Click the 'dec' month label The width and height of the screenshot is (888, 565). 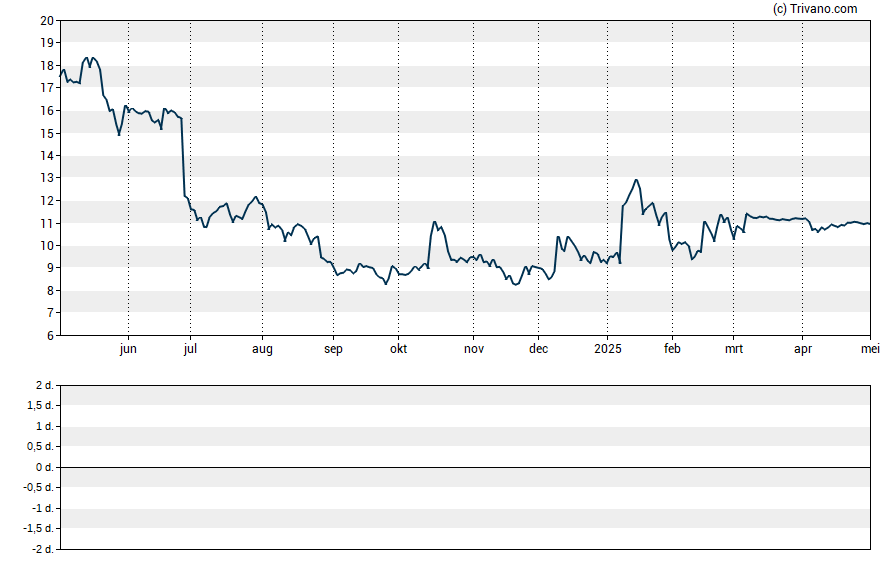click(x=538, y=349)
